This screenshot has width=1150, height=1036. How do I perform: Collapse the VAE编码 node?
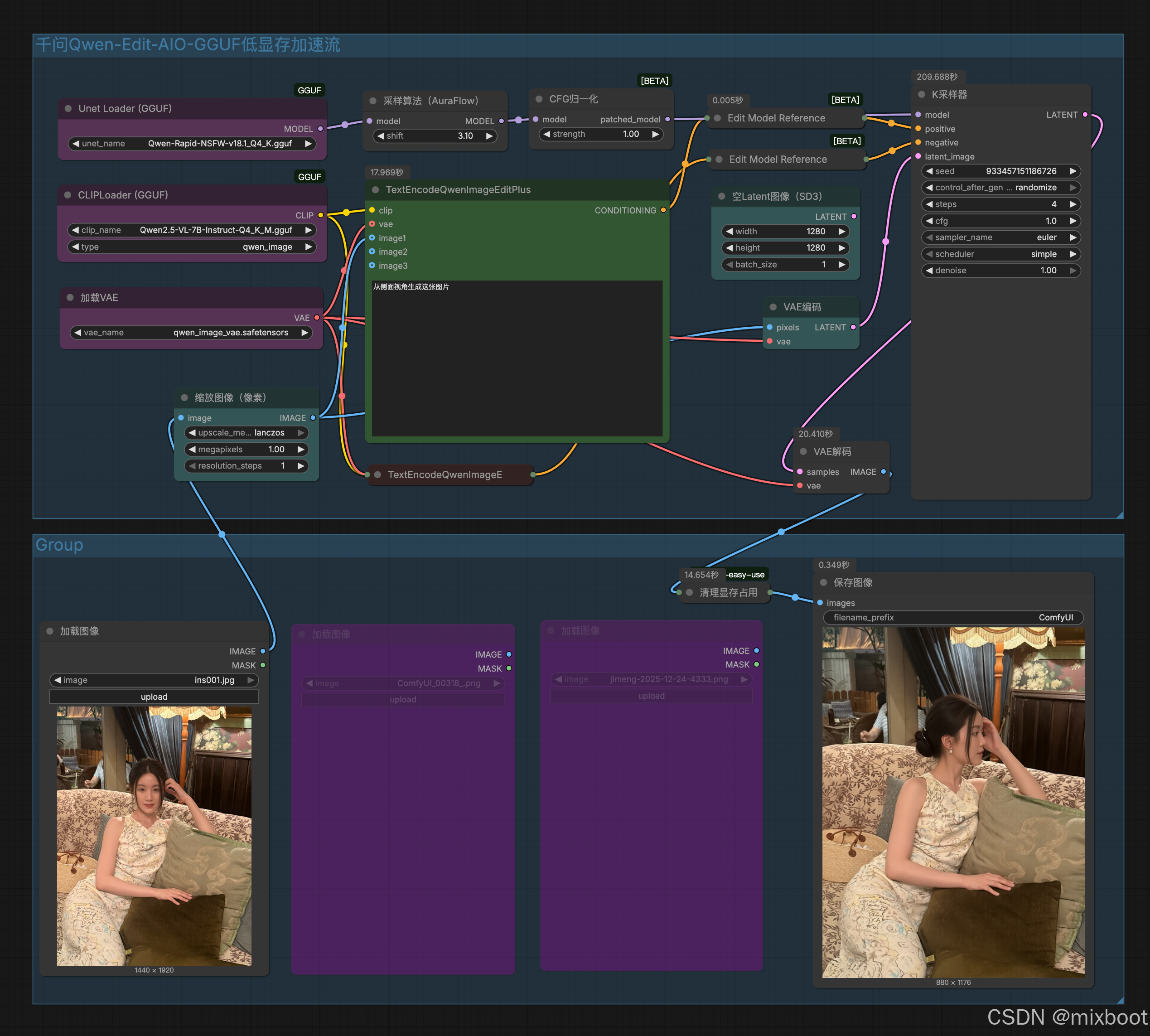tap(773, 307)
